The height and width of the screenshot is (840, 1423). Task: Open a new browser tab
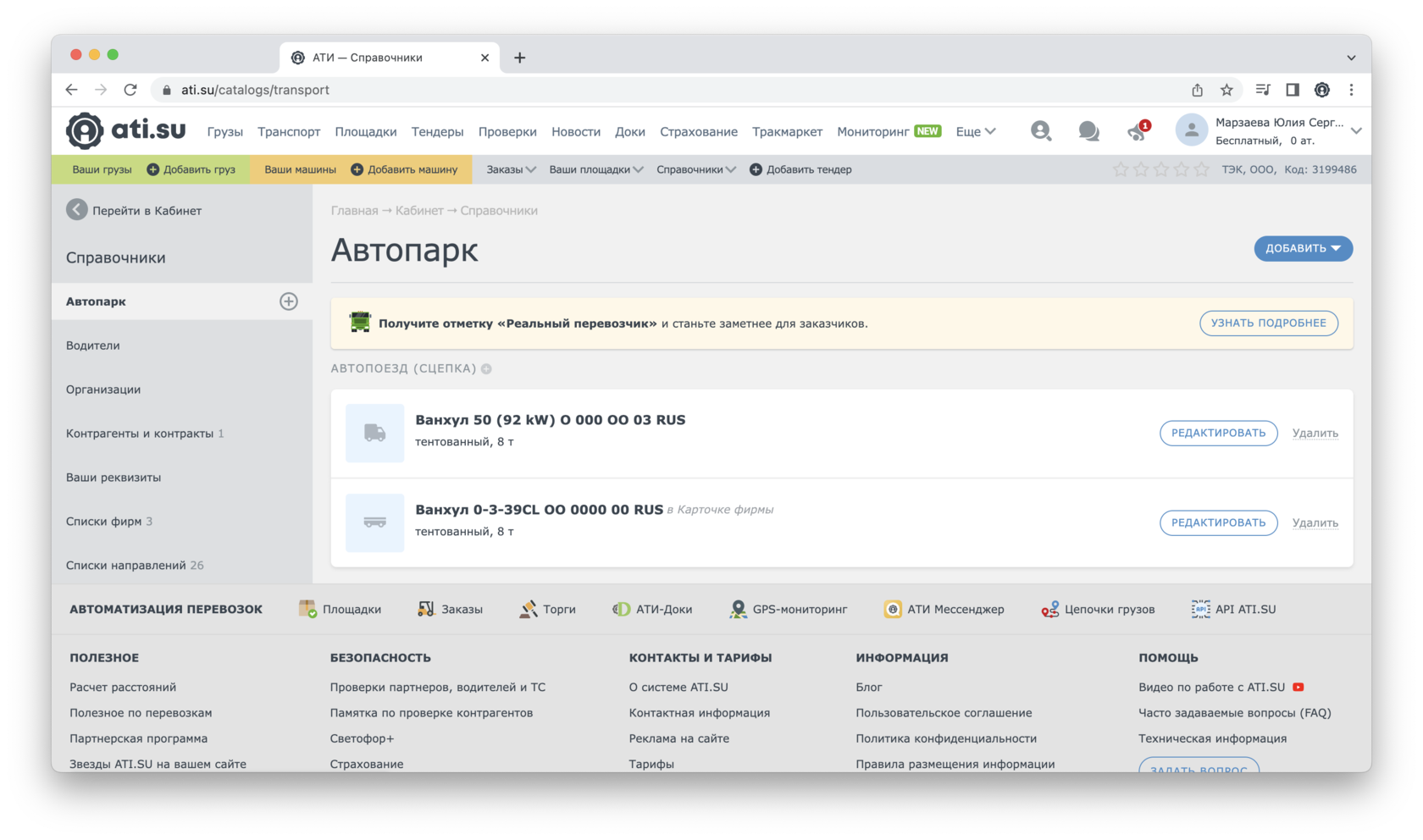520,58
